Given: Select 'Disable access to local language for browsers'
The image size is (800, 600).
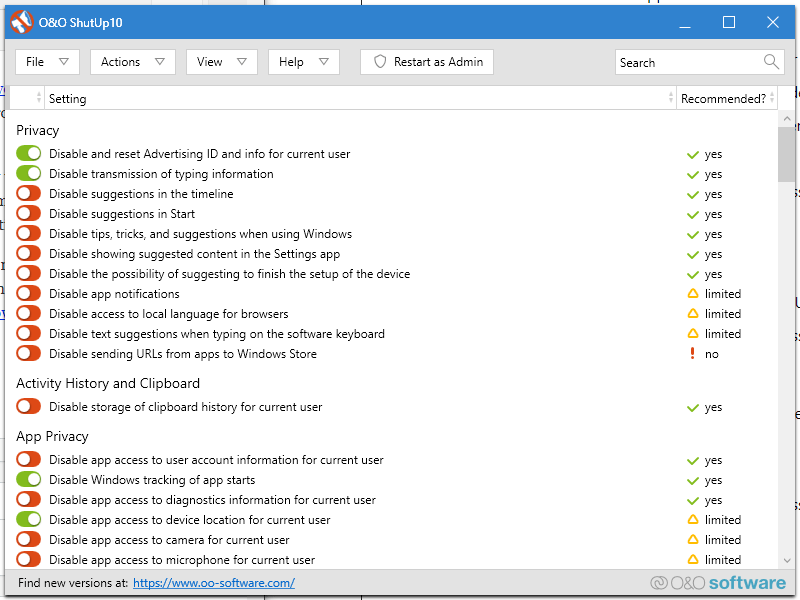Looking at the screenshot, I should pos(168,314).
